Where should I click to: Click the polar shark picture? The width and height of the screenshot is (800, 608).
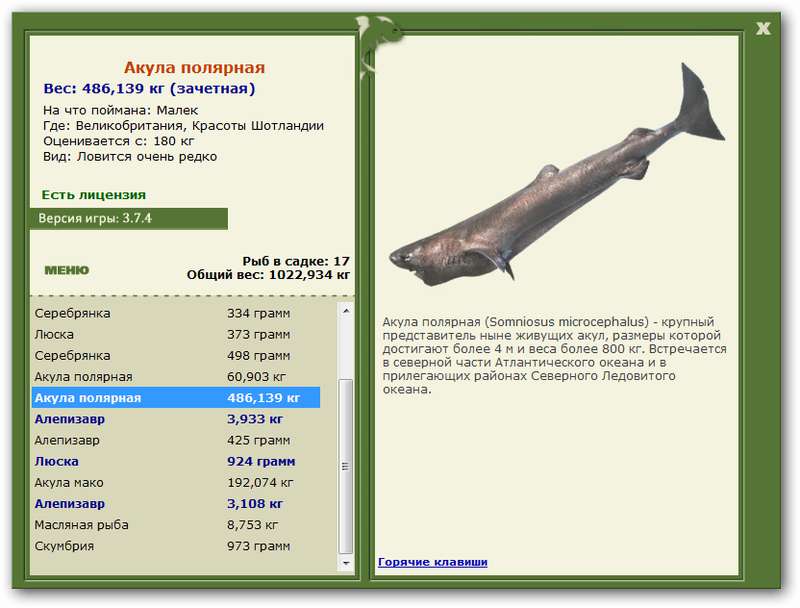point(557,173)
